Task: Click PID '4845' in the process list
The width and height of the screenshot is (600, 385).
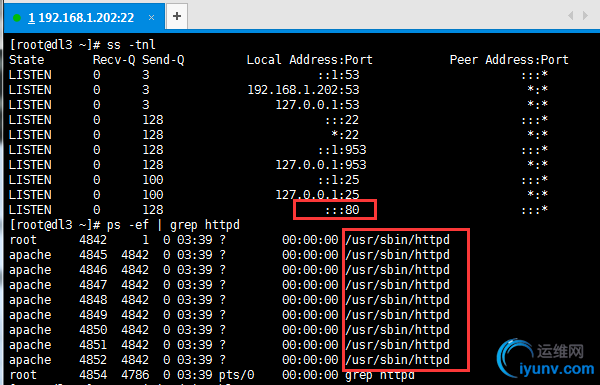Action: (x=93, y=255)
